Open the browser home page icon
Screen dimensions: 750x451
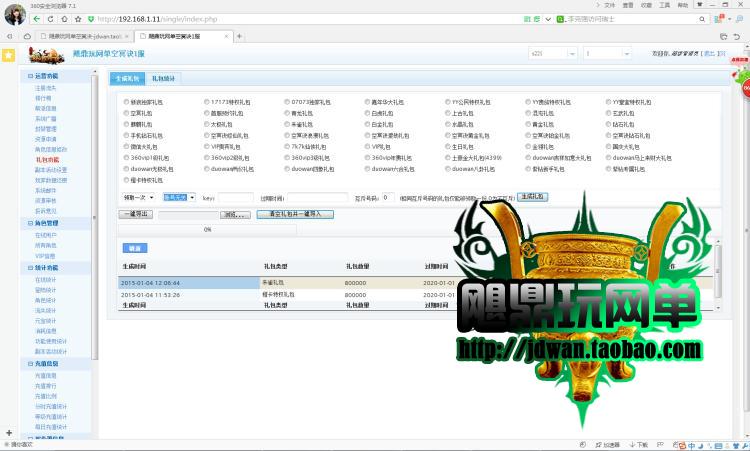click(x=64, y=19)
